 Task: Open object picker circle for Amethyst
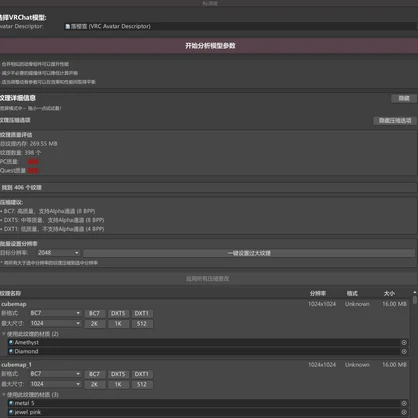coord(404,342)
